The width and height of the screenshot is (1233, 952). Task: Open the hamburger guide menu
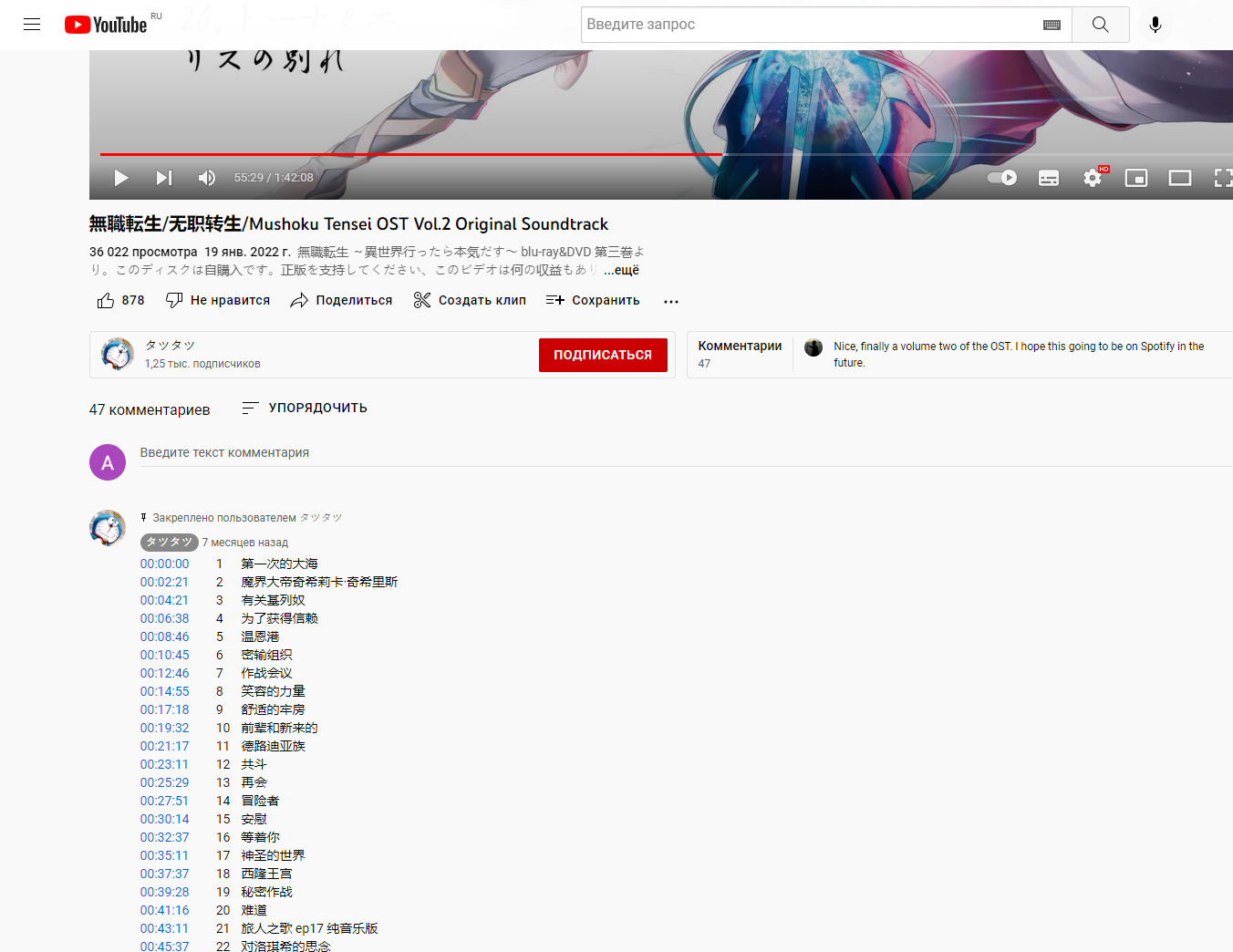click(32, 25)
